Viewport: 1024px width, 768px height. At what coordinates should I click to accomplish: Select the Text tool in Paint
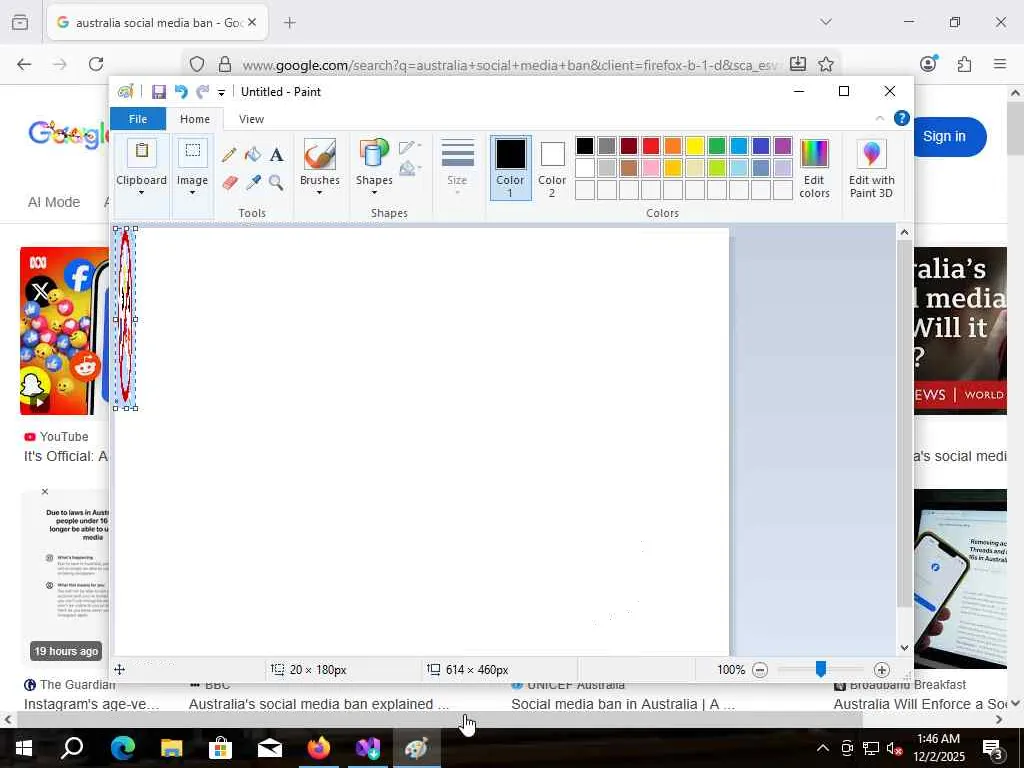(x=276, y=155)
